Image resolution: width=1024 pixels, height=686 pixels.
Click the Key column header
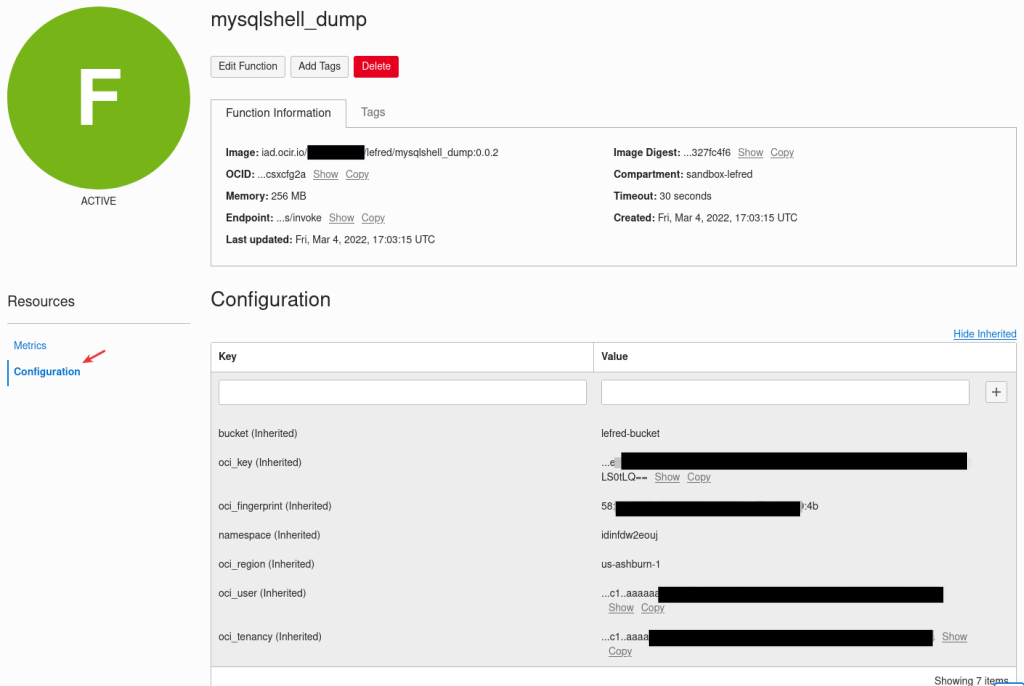click(227, 357)
